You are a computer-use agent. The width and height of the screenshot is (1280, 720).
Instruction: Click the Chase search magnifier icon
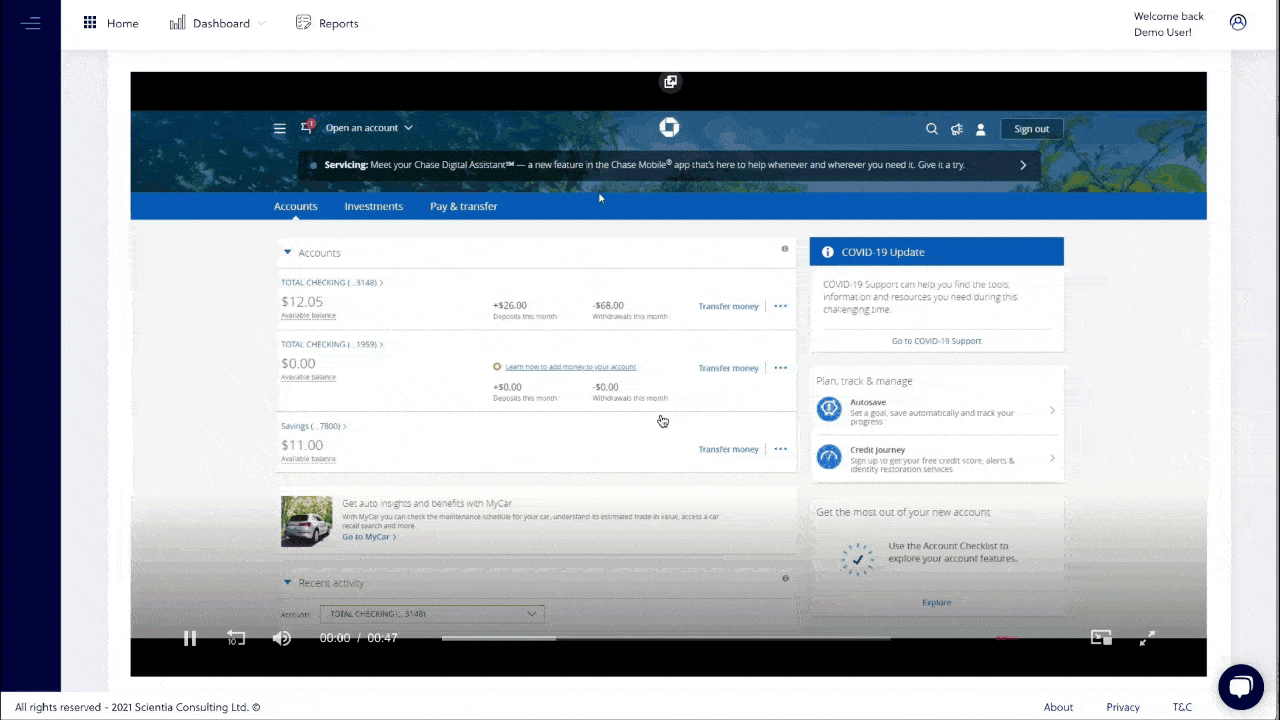click(932, 129)
